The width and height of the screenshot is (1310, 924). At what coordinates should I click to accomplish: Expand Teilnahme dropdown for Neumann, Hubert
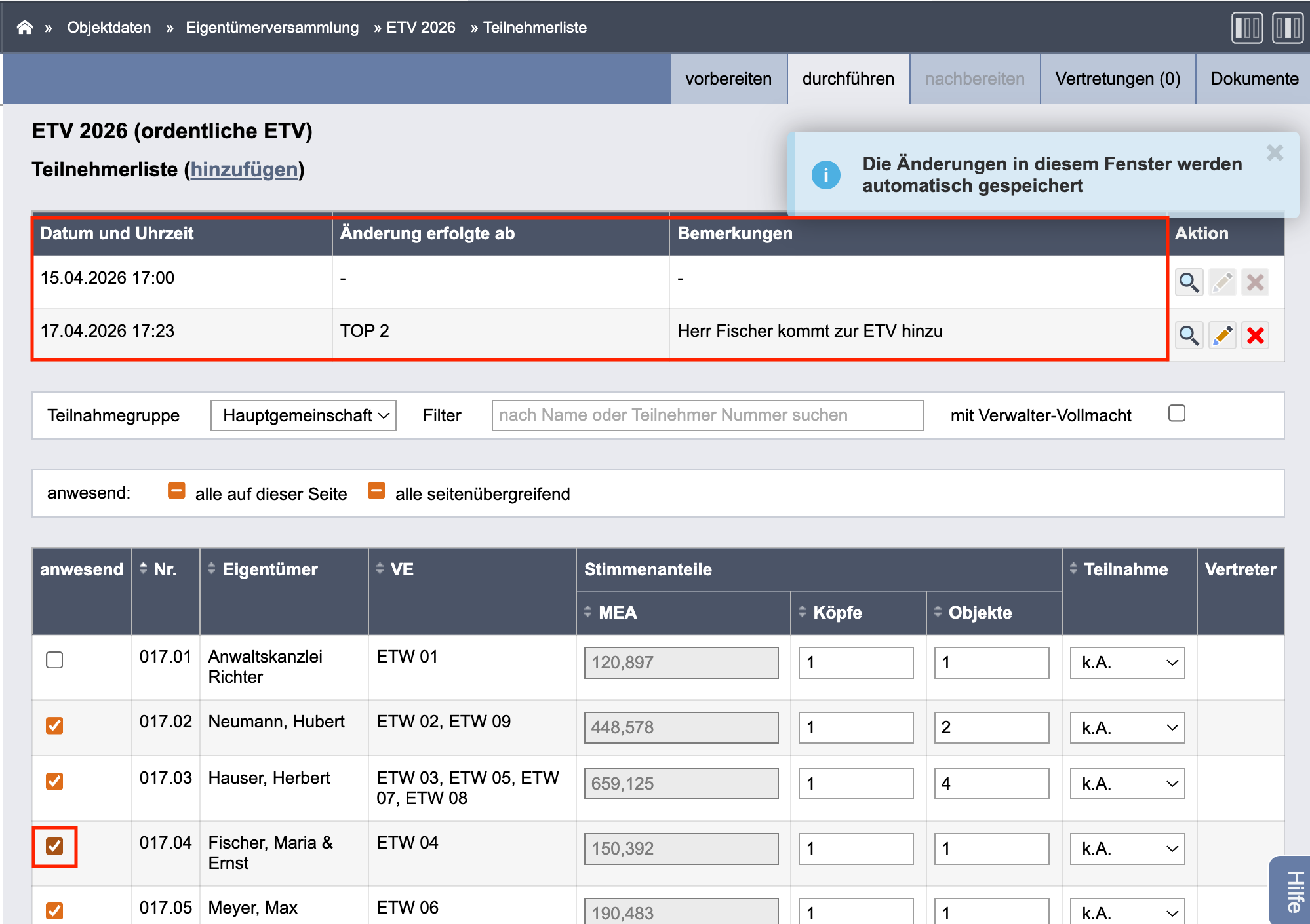[x=1127, y=727]
